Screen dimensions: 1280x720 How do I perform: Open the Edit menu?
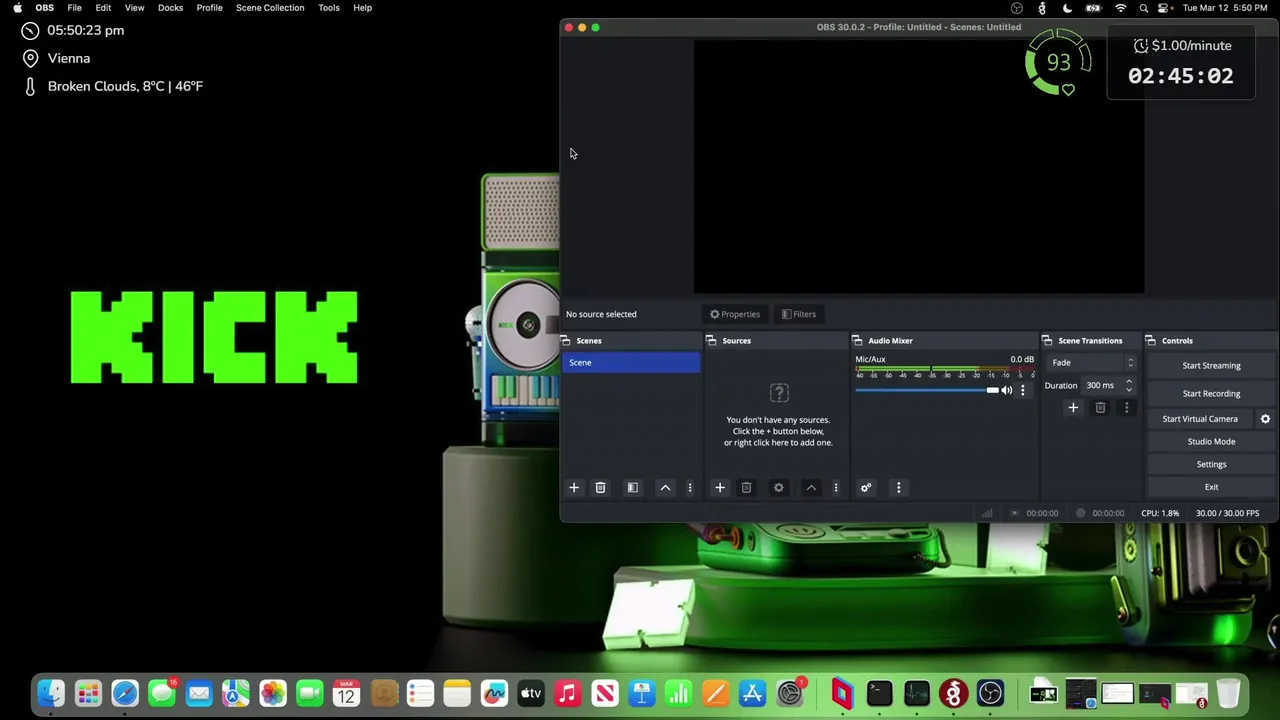103,8
